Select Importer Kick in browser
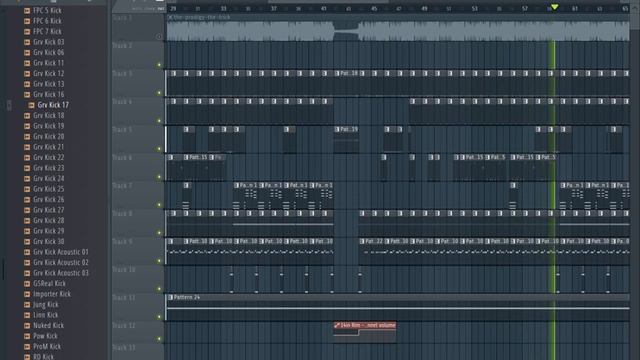The height and width of the screenshot is (360, 640). (x=52, y=294)
